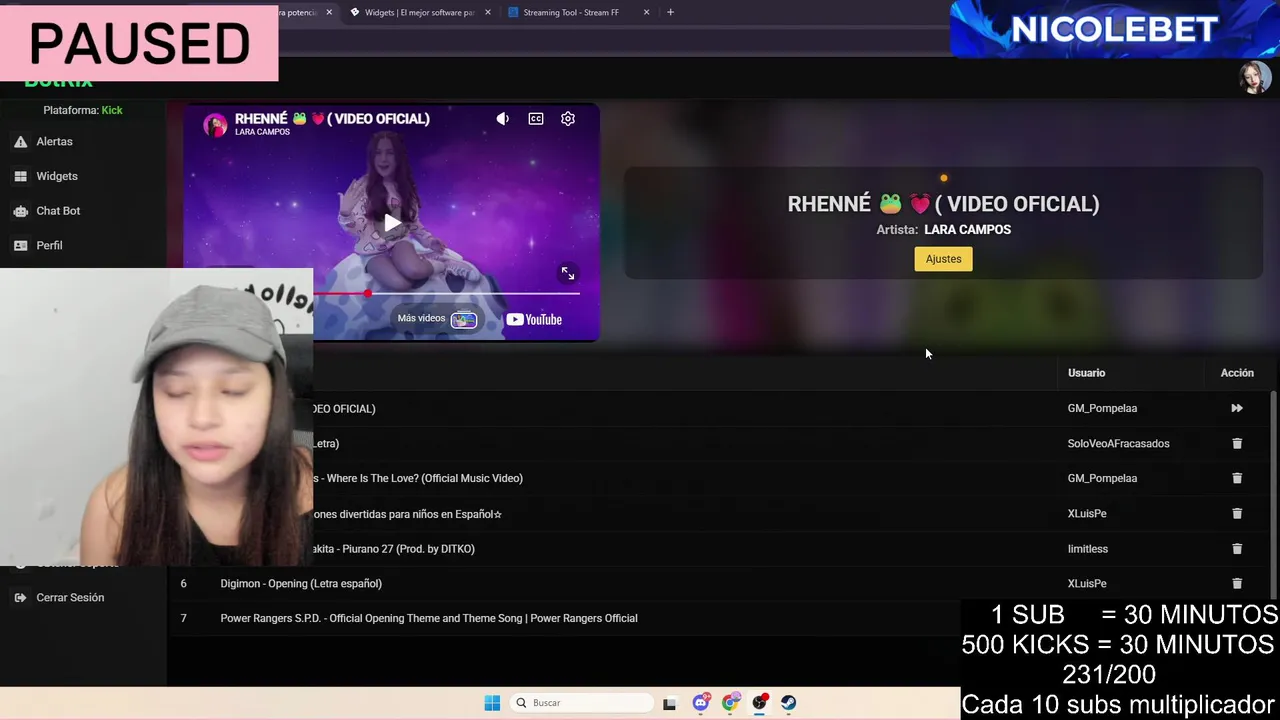Delete Digimon Opening song
1280x720 pixels.
coord(1237,583)
